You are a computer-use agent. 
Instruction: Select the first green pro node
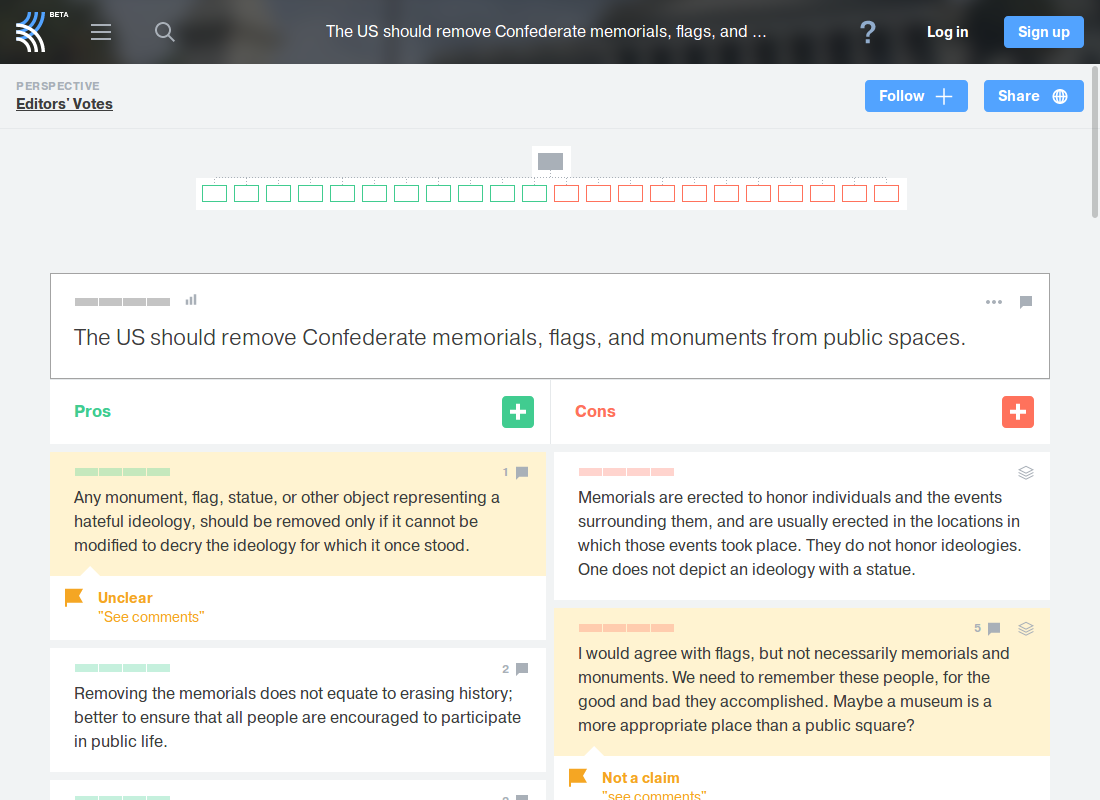[215, 194]
